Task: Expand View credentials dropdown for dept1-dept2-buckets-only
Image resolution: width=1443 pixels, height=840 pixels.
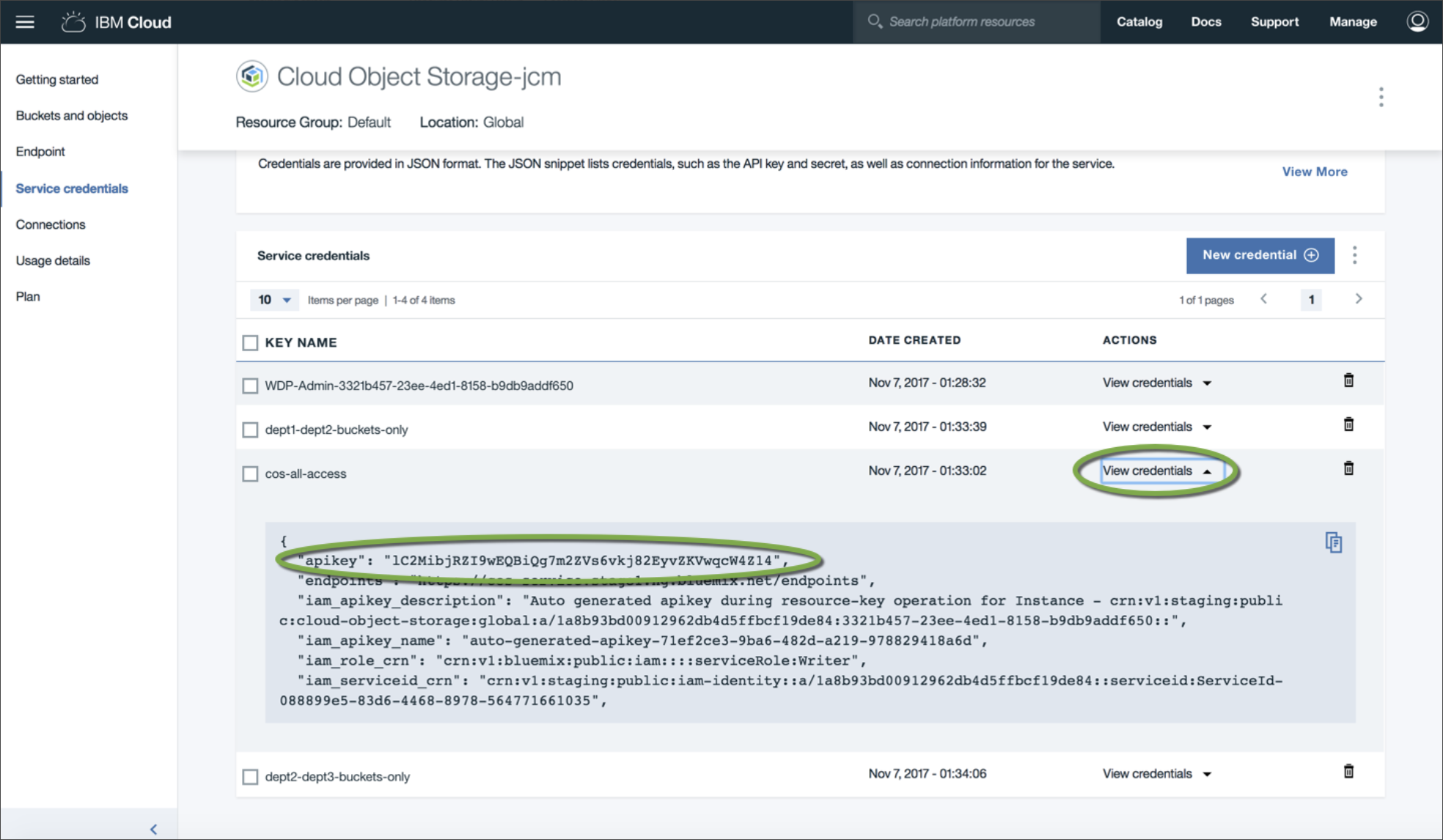Action: tap(1155, 427)
